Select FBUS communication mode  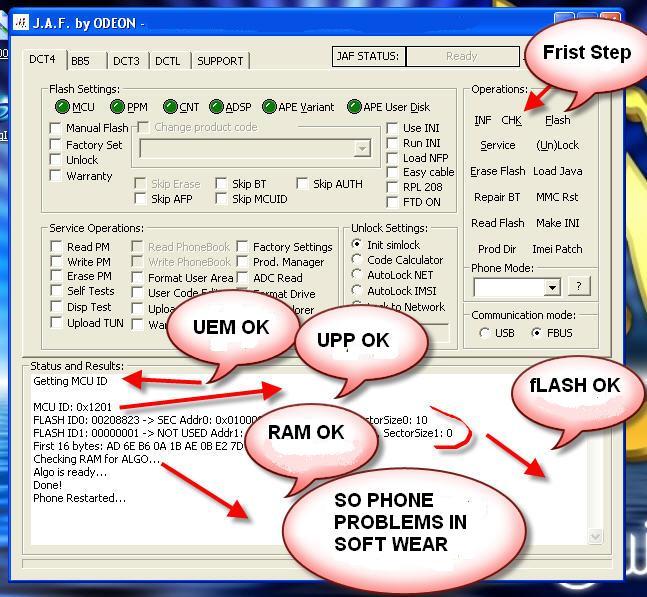pyautogui.click(x=536, y=333)
